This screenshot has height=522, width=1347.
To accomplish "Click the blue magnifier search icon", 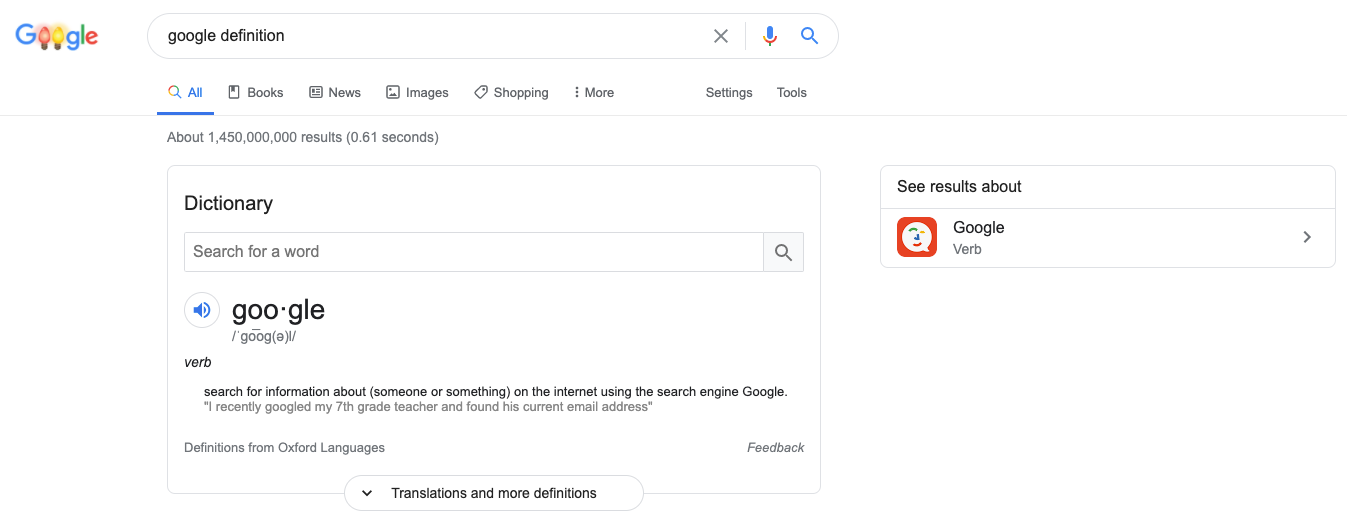I will (809, 36).
